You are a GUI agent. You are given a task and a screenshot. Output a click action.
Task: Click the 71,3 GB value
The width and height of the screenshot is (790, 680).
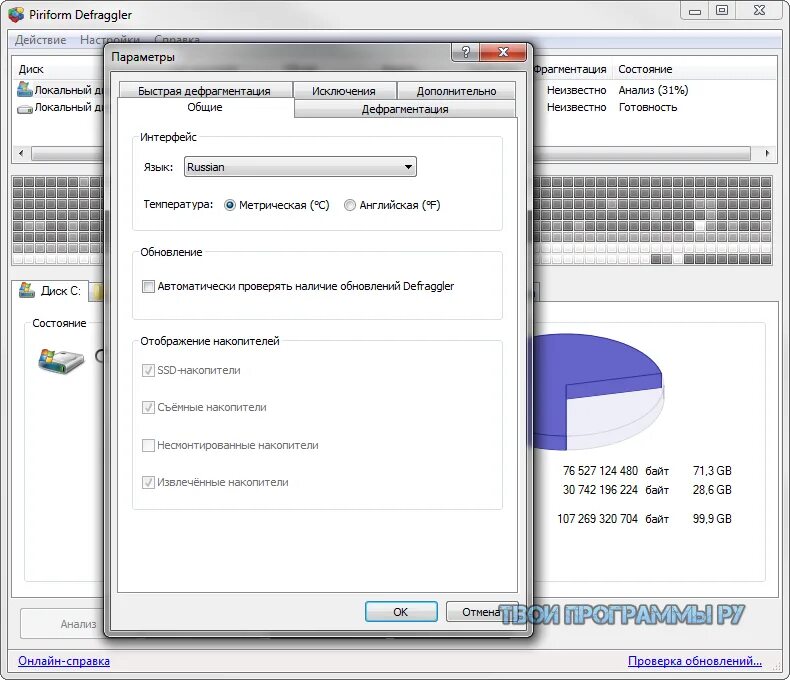pyautogui.click(x=712, y=470)
